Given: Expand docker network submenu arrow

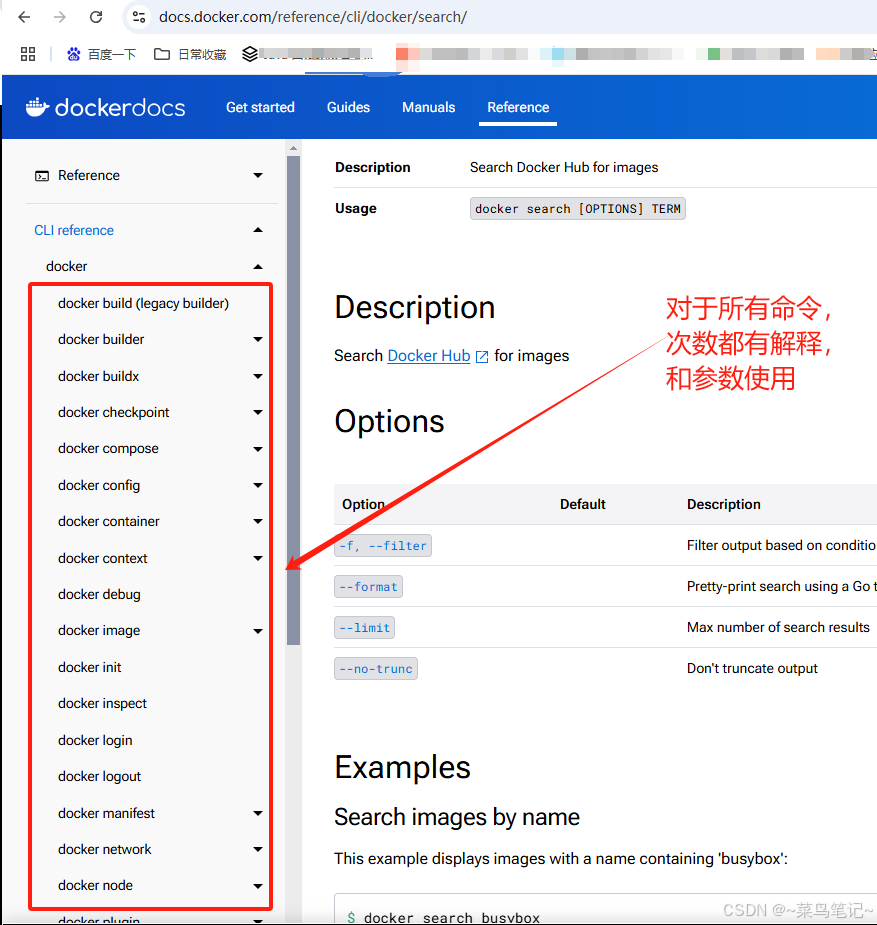Looking at the screenshot, I should coord(258,849).
